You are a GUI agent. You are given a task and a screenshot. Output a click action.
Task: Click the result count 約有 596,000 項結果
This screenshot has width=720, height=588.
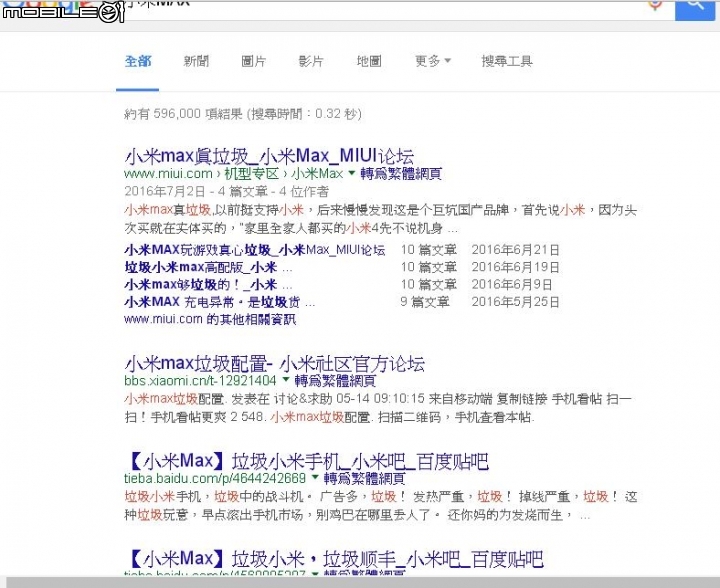coord(184,114)
